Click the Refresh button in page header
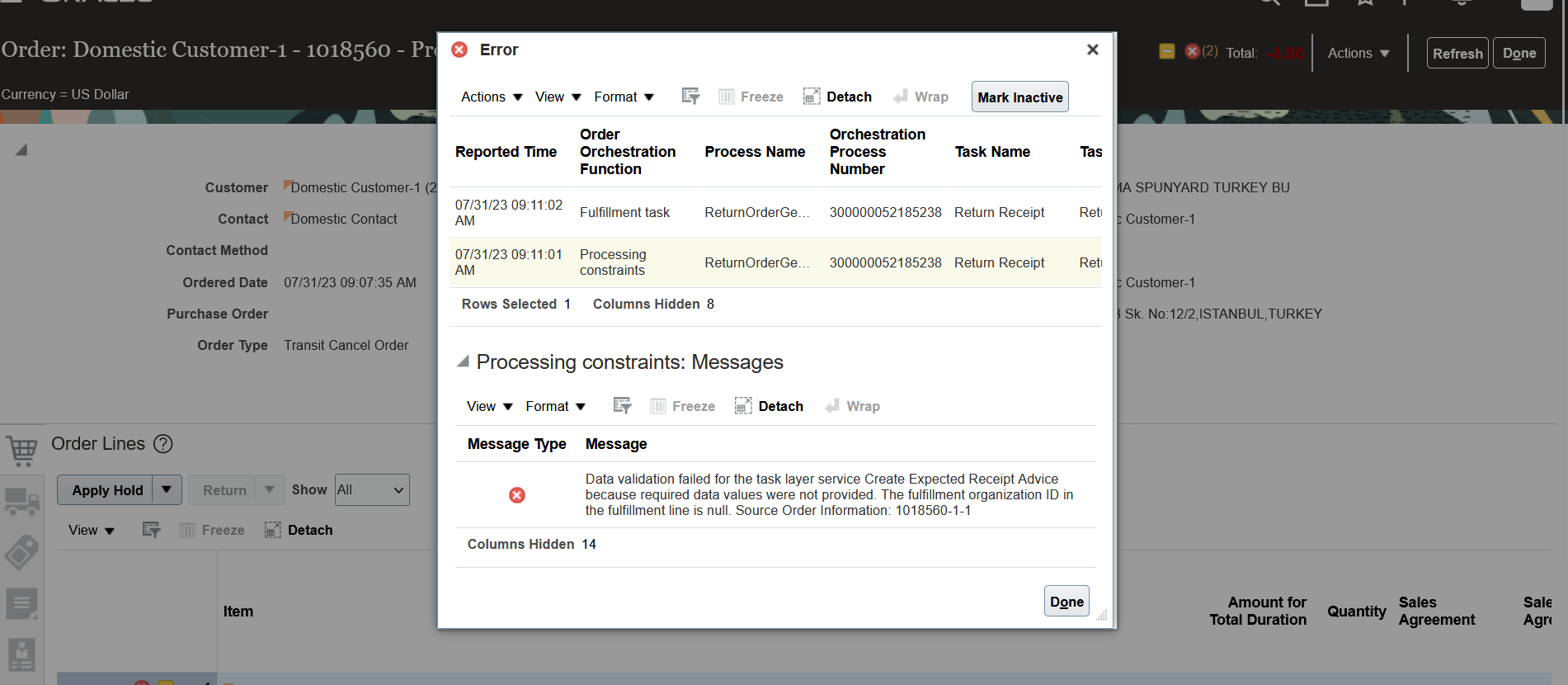The image size is (1568, 685). [x=1457, y=53]
